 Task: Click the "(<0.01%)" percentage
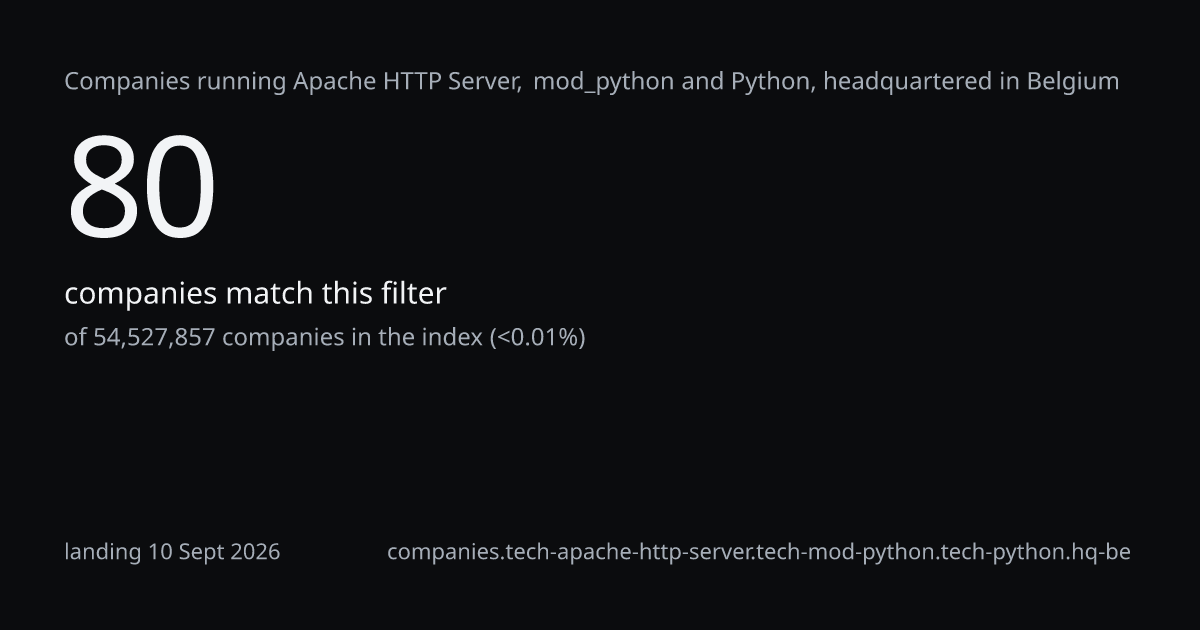(x=537, y=337)
